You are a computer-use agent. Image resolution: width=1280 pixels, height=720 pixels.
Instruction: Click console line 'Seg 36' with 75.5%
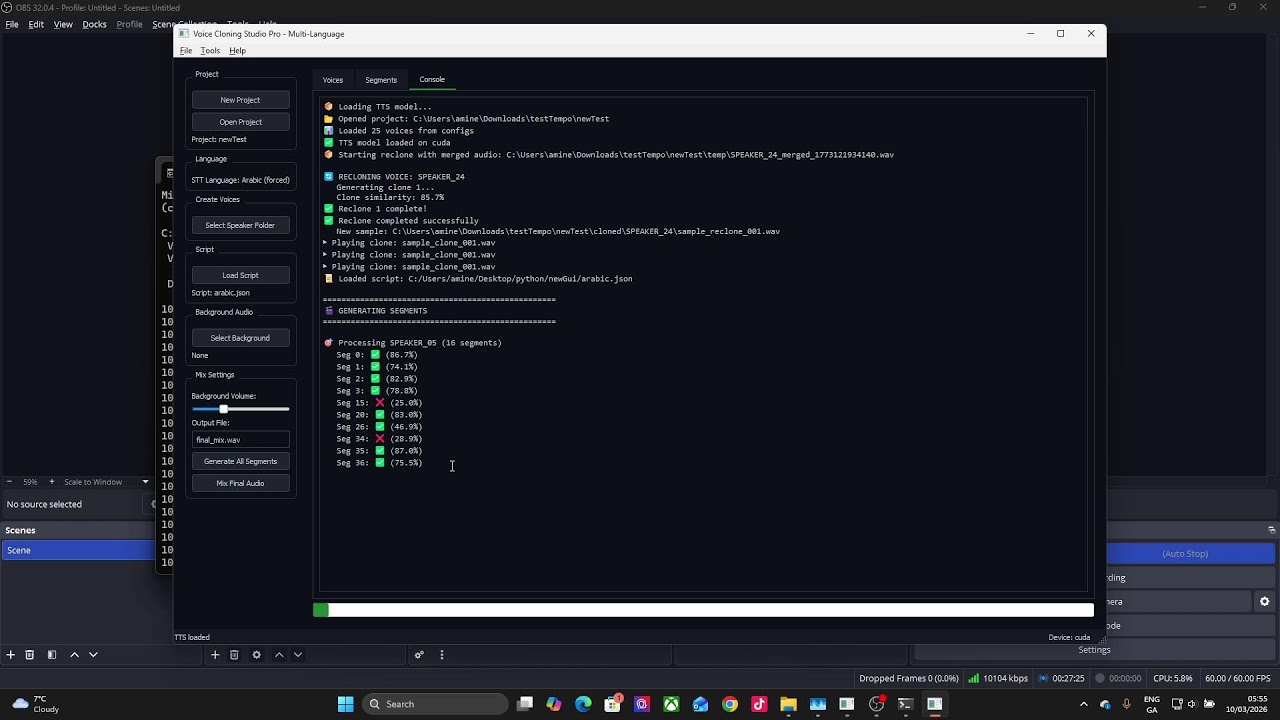(379, 463)
